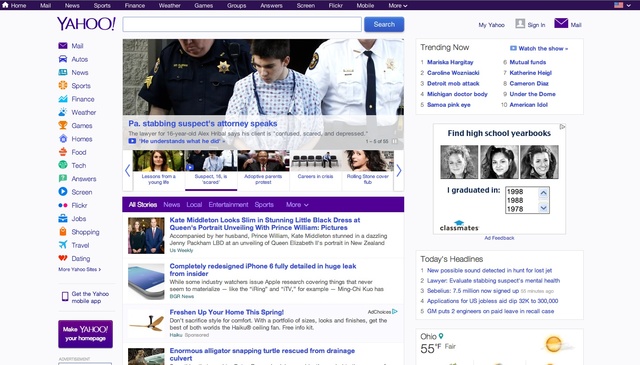Screen dimensions: 640x365
Task: Click the Autos car icon
Action: (63, 59)
